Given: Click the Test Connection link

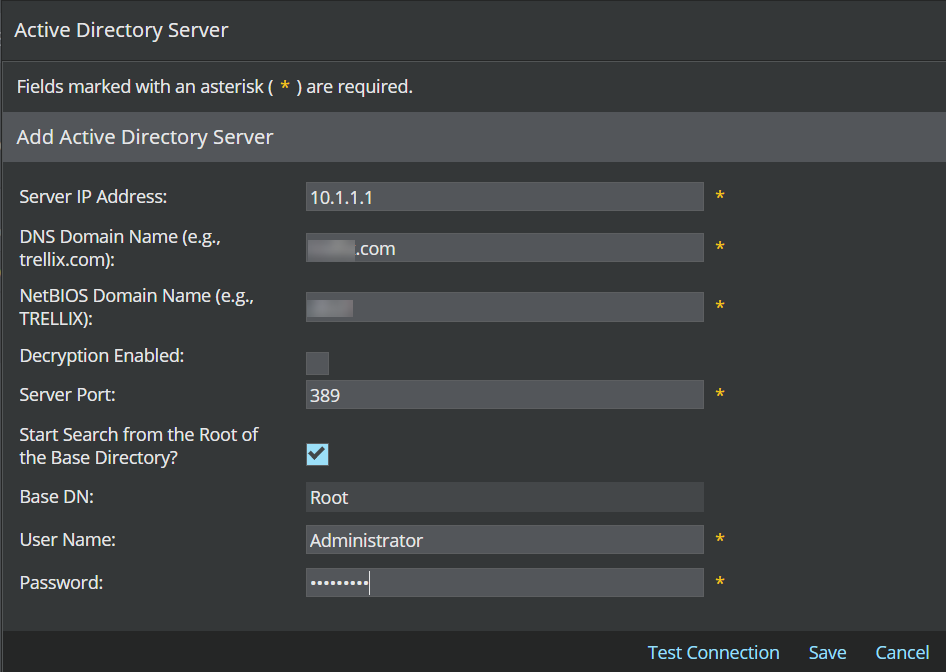Looking at the screenshot, I should point(713,653).
